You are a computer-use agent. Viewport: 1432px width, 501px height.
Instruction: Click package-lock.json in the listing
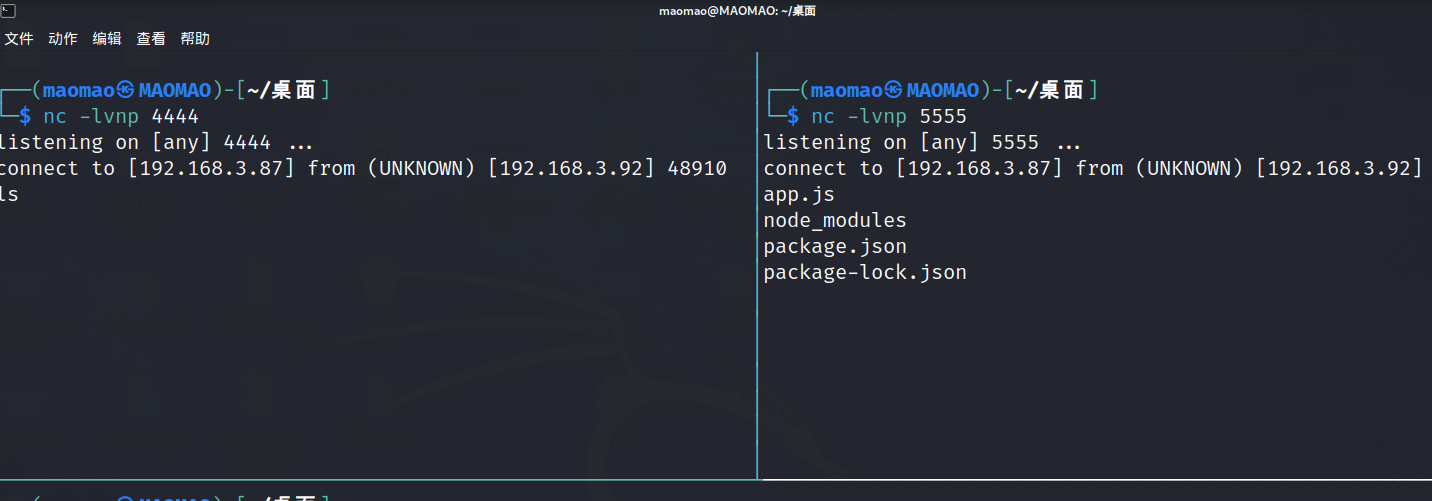865,273
